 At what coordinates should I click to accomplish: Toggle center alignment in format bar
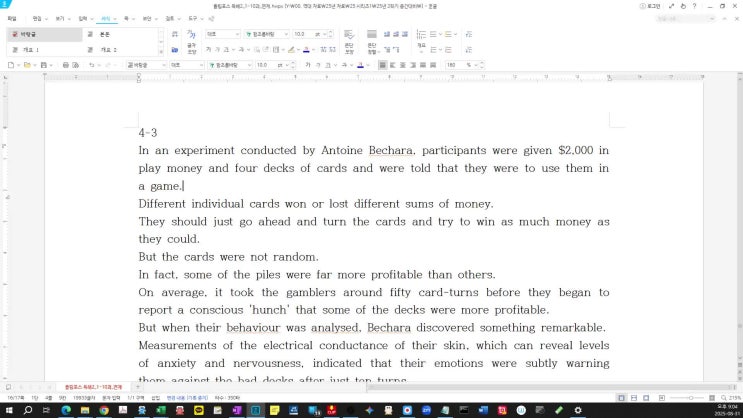point(405,65)
